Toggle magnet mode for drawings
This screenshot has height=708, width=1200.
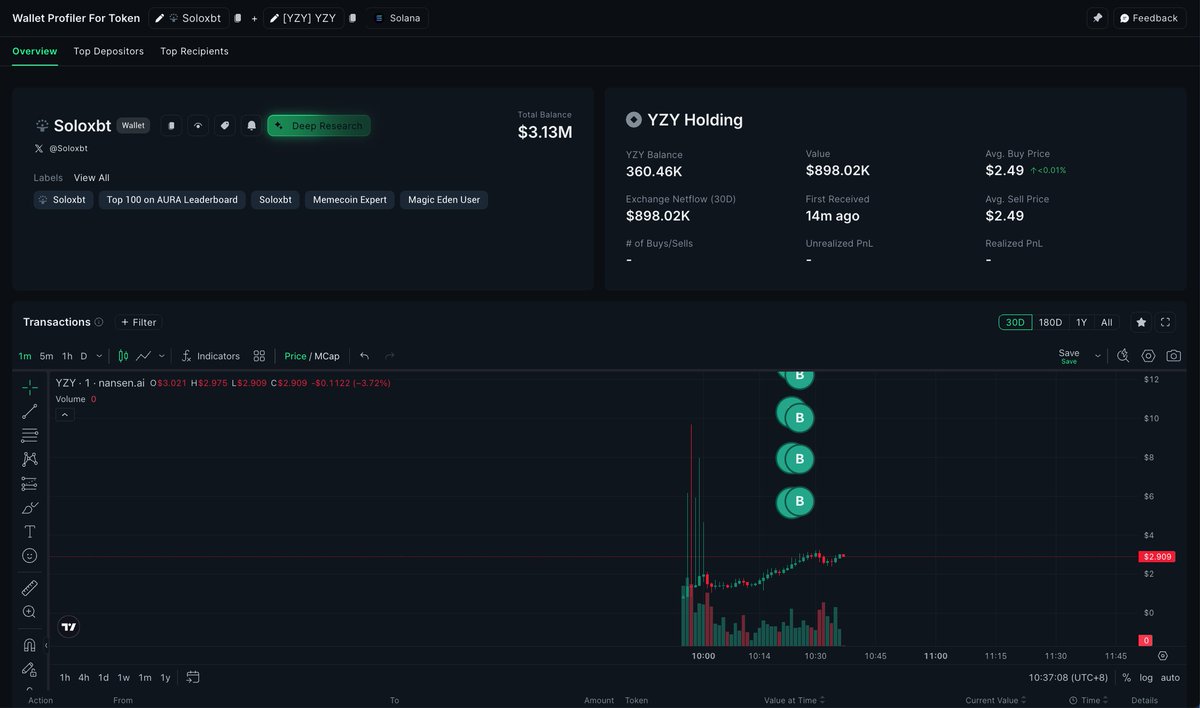30,645
